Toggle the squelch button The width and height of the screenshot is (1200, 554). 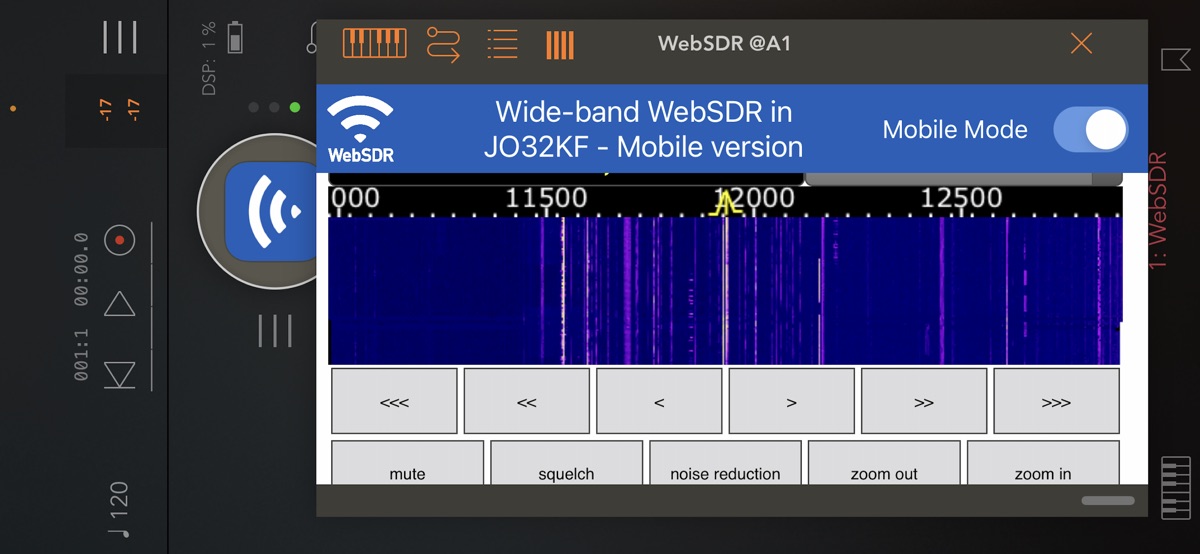point(566,466)
